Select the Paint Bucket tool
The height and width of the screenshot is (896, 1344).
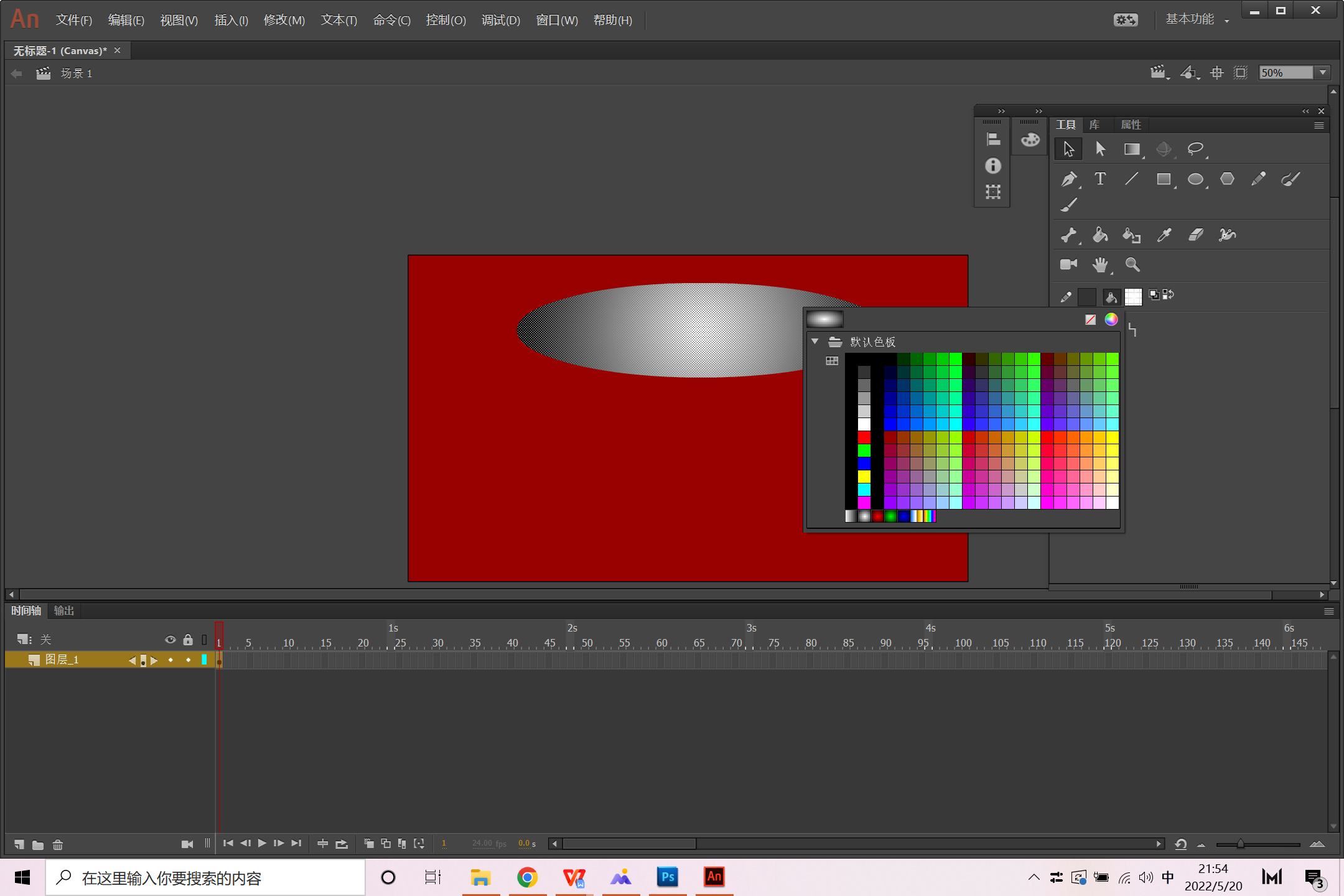coord(1100,235)
